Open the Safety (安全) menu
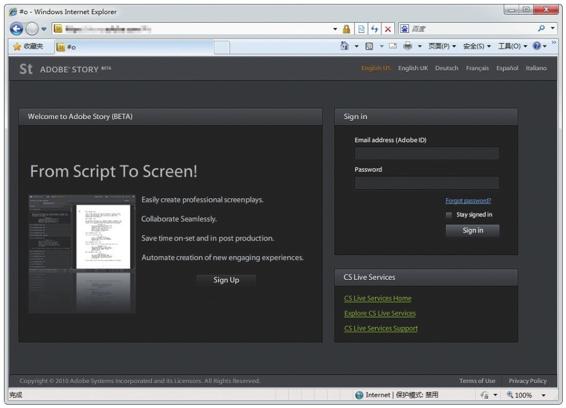Viewport: 566px width, 408px height. click(477, 46)
